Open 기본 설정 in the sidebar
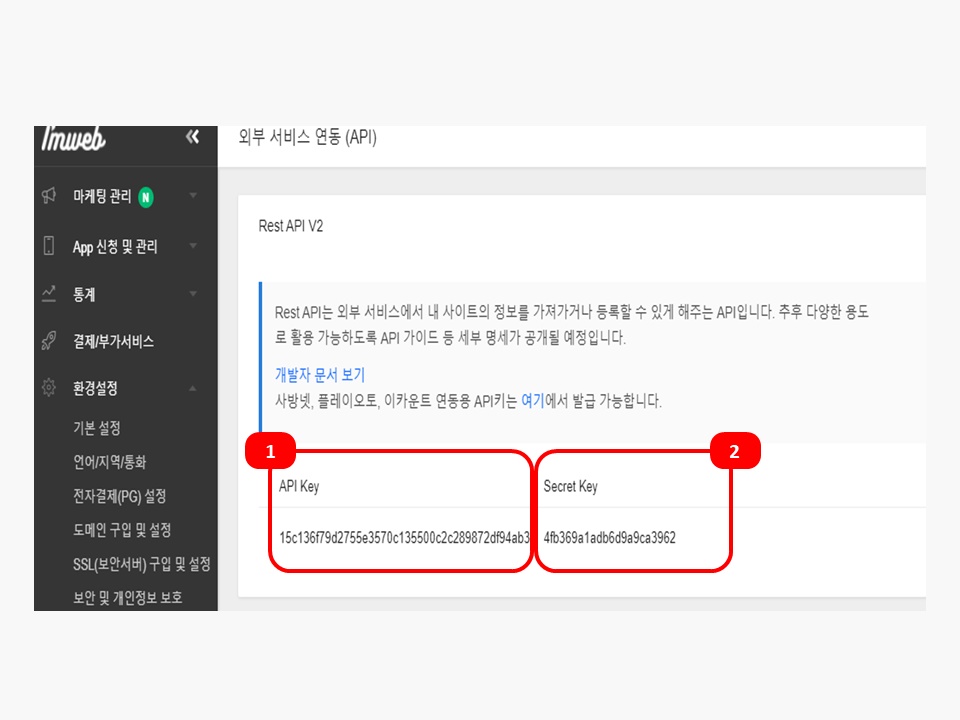Viewport: 960px width, 720px height. click(97, 428)
